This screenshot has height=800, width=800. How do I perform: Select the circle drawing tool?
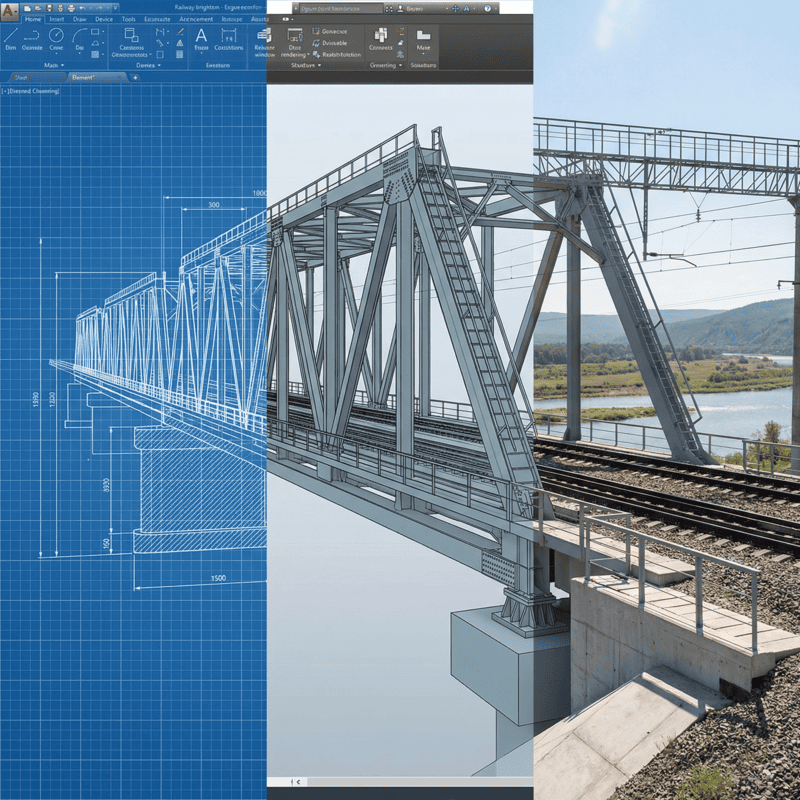point(56,40)
